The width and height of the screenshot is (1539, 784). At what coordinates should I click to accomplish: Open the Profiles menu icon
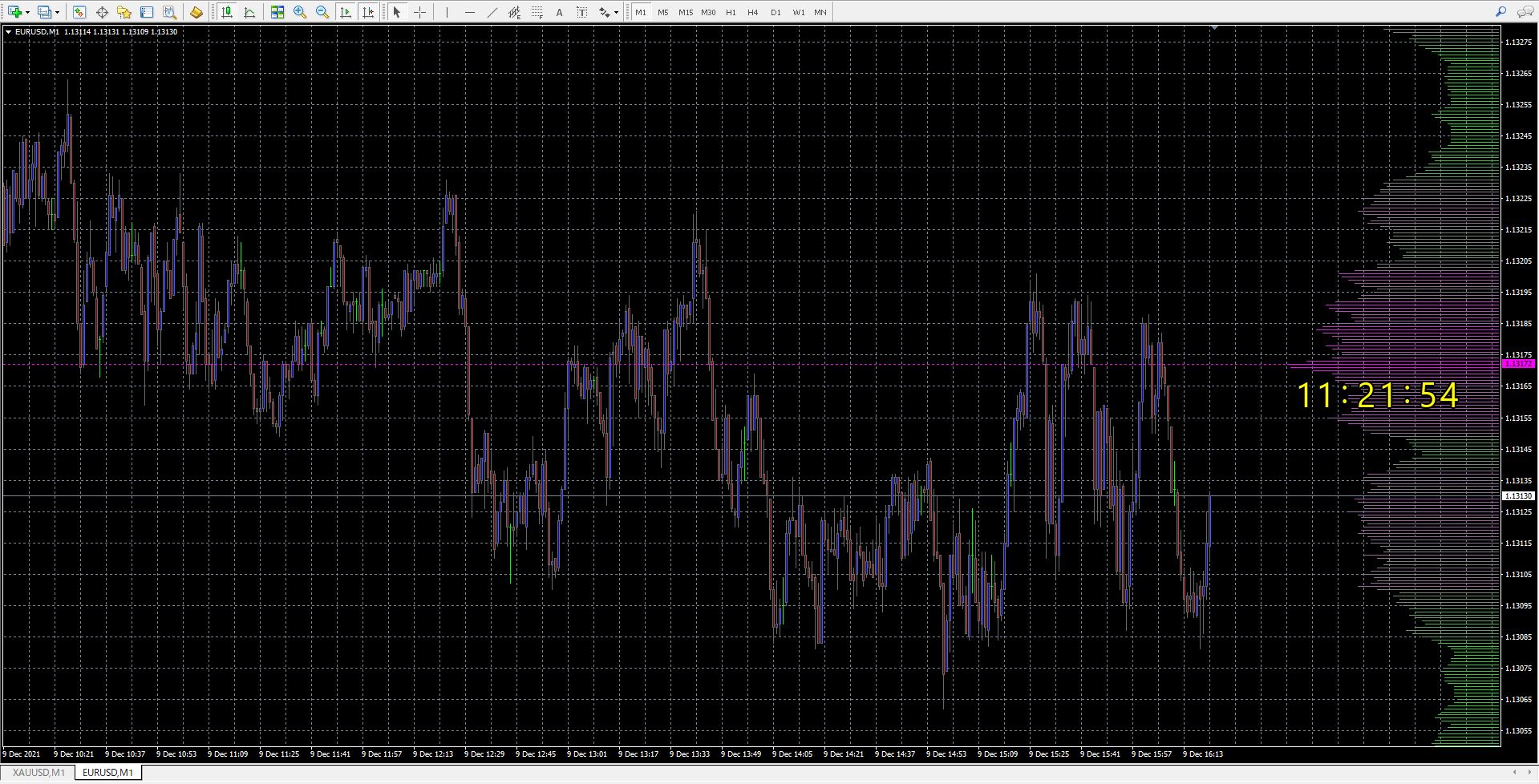click(x=44, y=12)
